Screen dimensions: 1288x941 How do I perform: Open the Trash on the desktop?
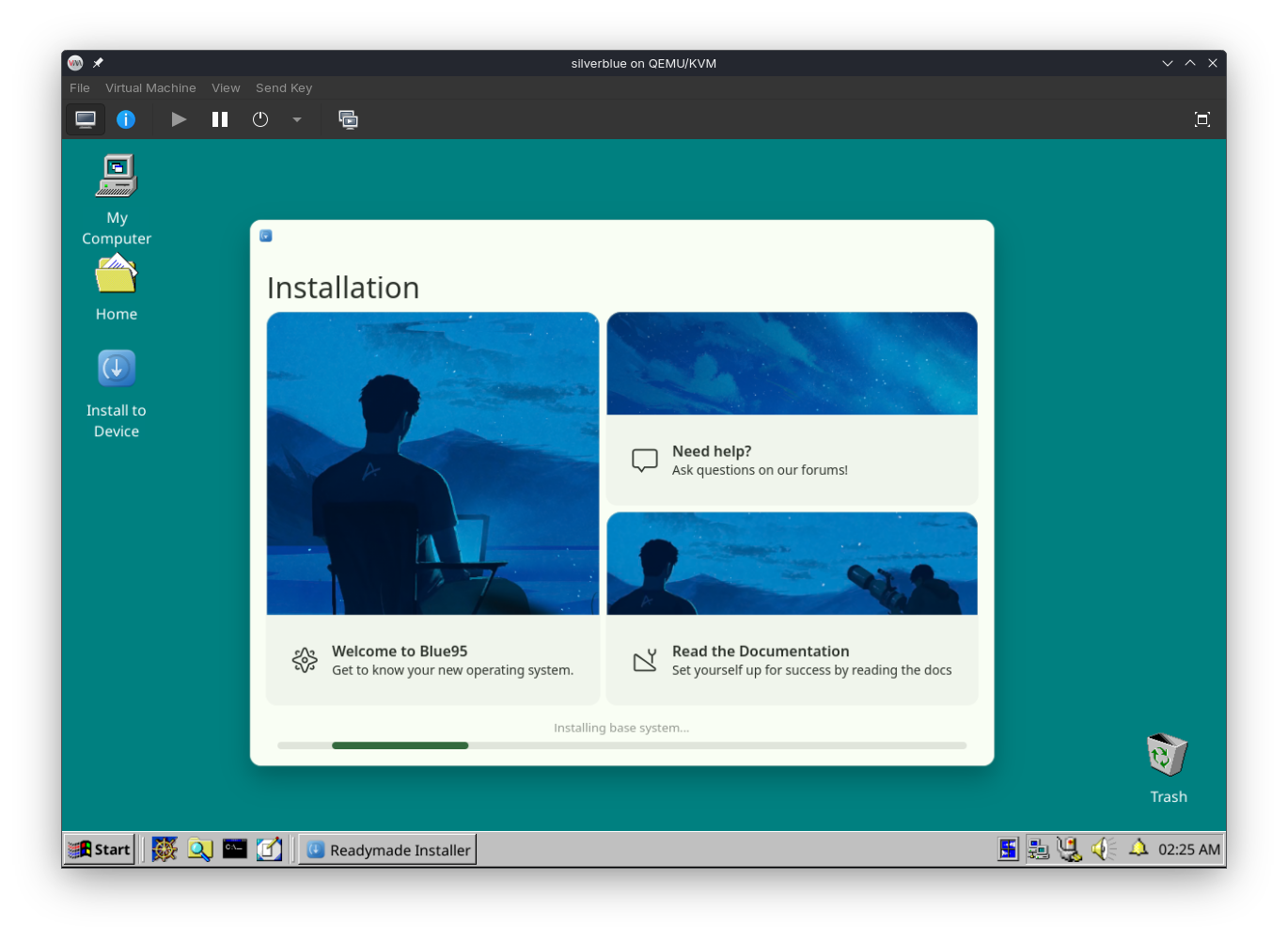coord(1168,755)
